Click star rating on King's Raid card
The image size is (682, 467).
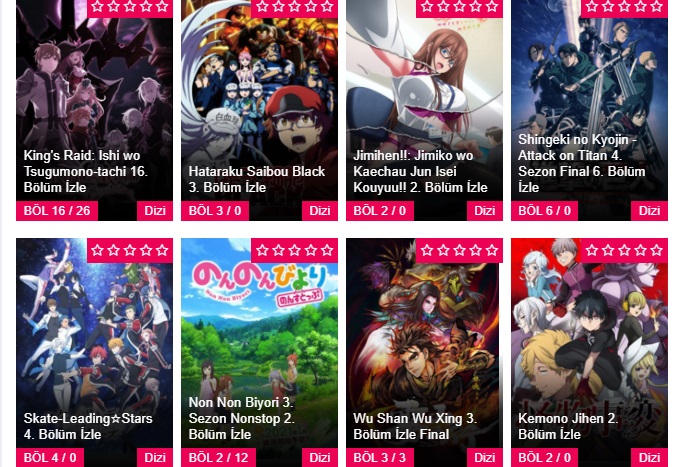[130, 8]
